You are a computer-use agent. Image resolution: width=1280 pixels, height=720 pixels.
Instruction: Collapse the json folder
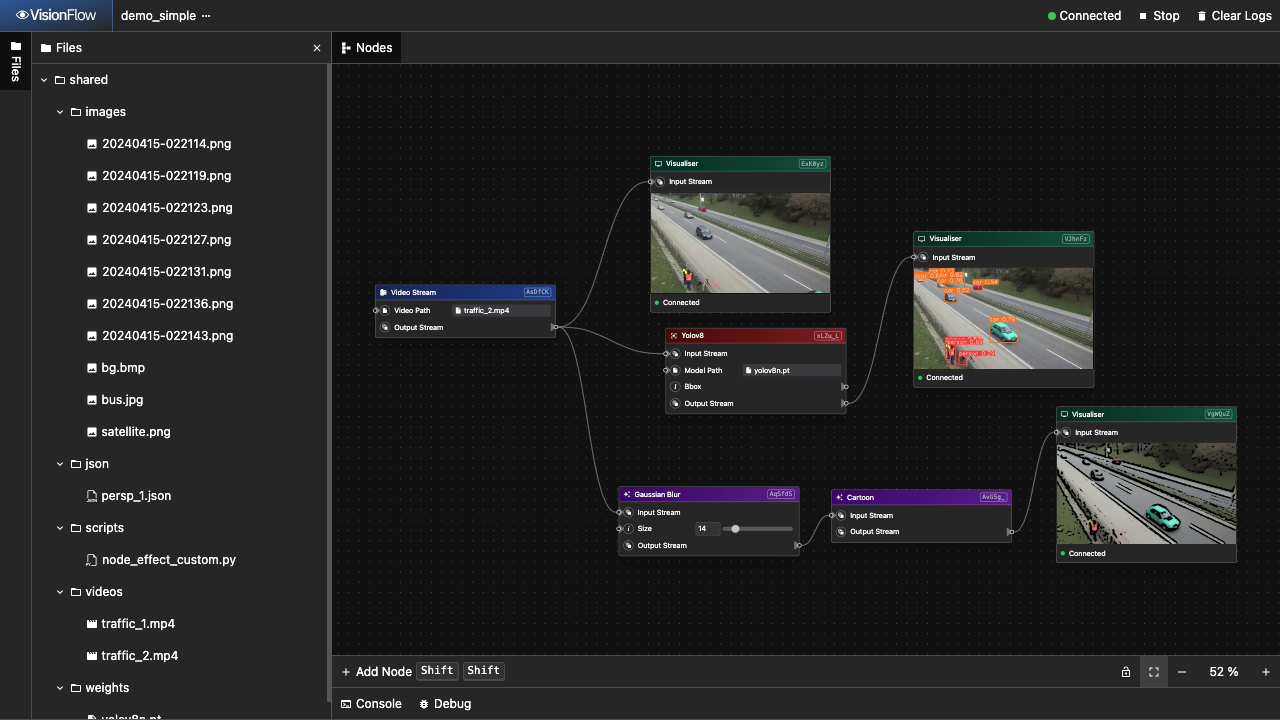(60, 464)
